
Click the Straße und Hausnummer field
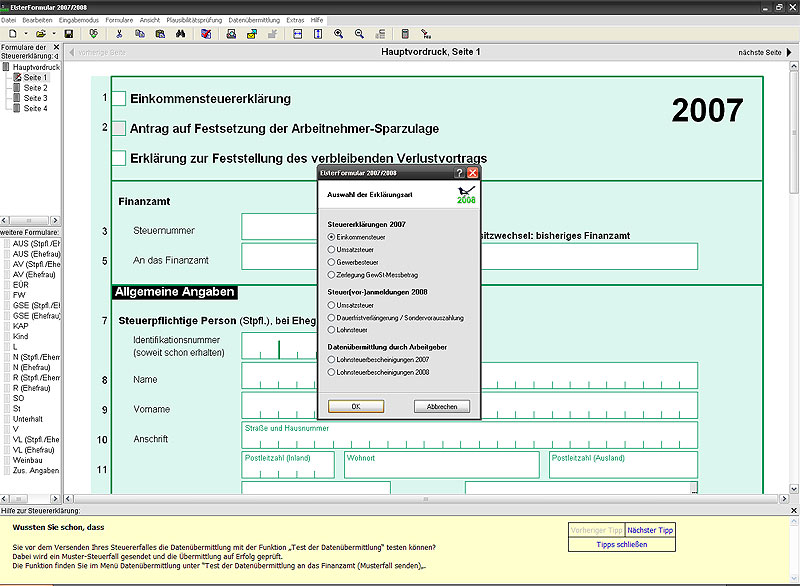click(x=469, y=435)
